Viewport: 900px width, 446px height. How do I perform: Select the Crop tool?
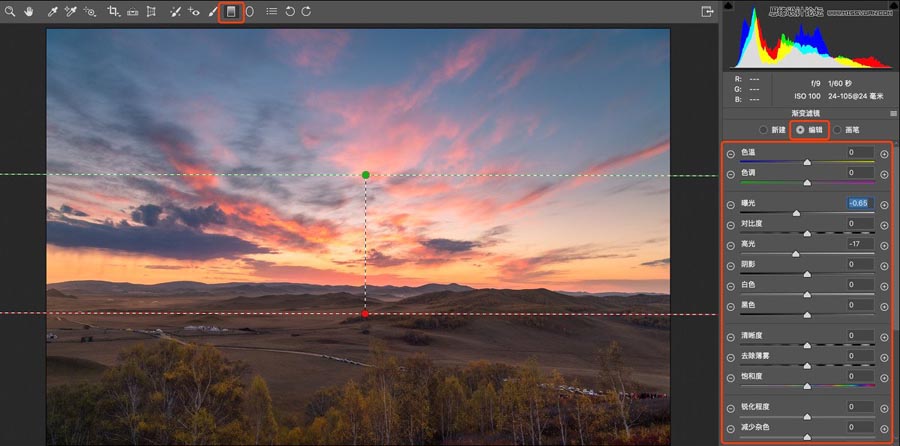pyautogui.click(x=114, y=11)
